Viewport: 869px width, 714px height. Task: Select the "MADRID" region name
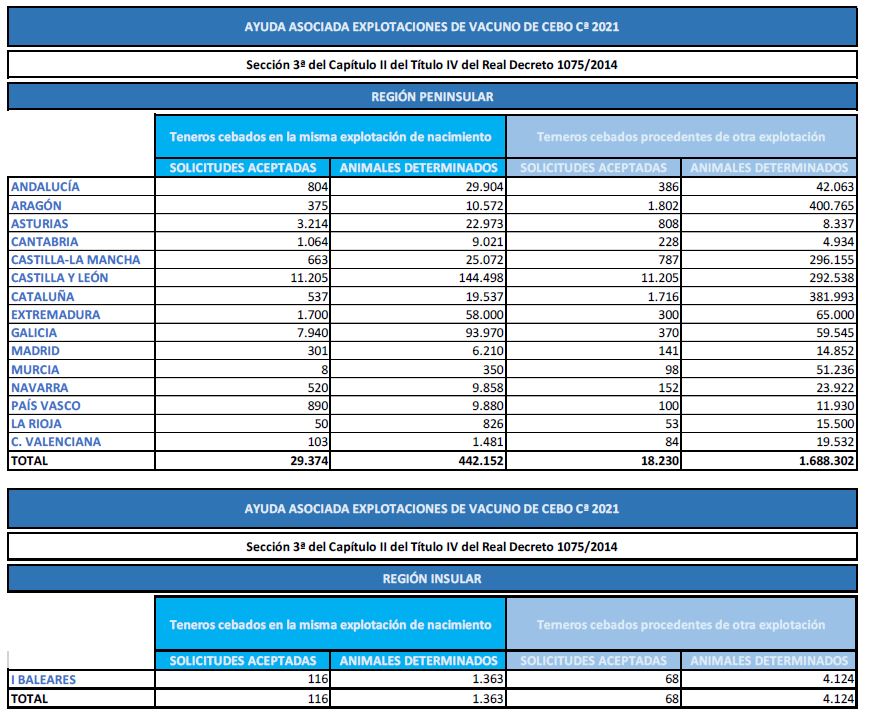(35, 351)
